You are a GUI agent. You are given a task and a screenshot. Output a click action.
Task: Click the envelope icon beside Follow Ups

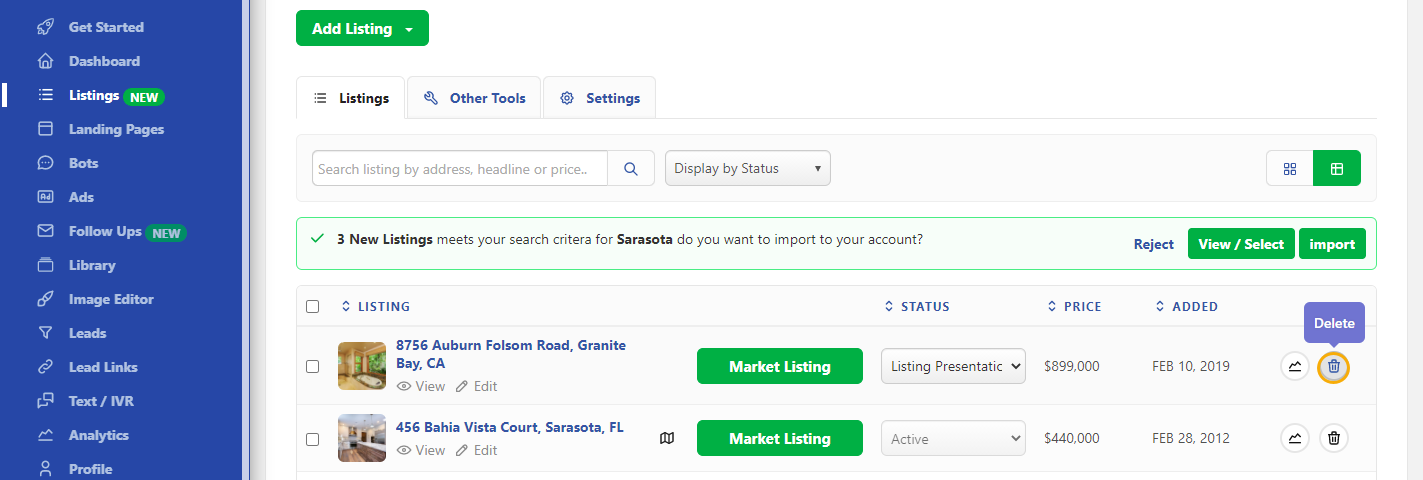(45, 231)
